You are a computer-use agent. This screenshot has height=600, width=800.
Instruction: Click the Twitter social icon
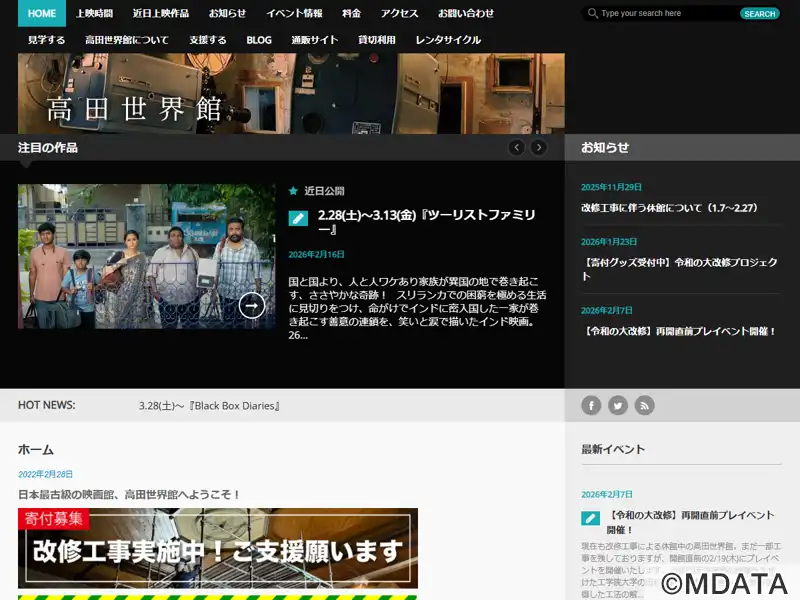[618, 405]
